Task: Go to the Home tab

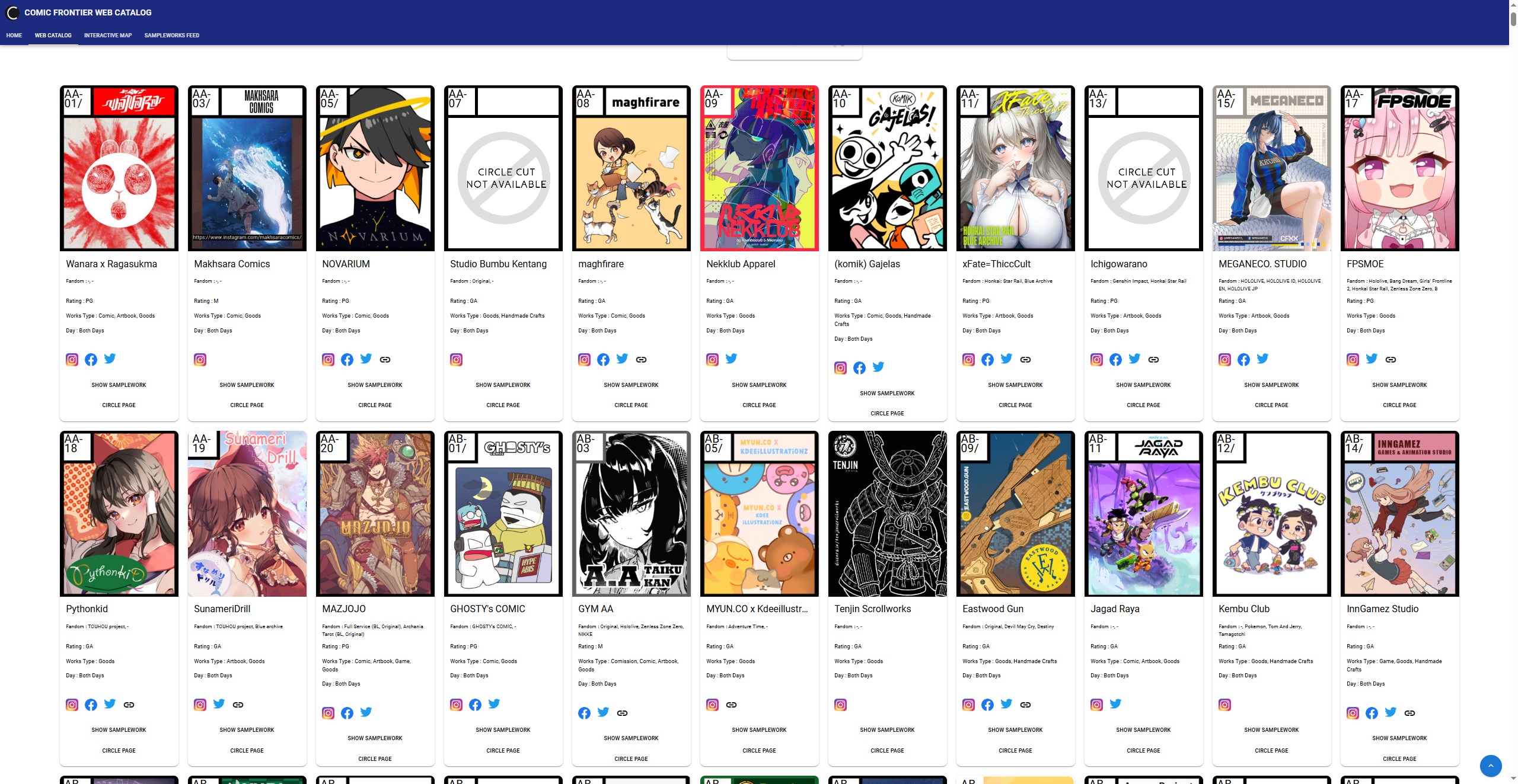Action: [14, 36]
